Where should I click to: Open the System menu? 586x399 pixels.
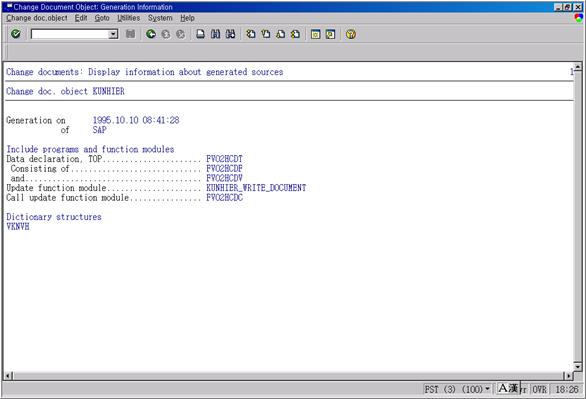(160, 18)
